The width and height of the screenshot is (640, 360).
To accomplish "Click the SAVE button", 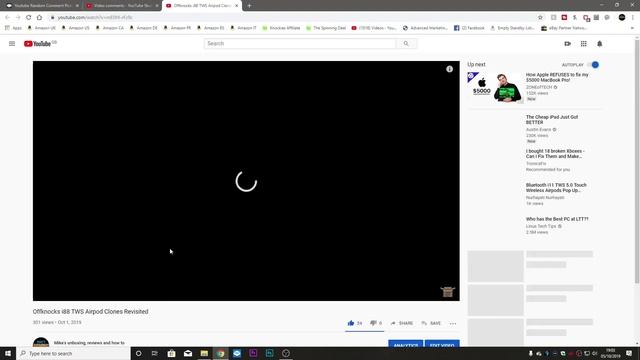I will tap(431, 323).
